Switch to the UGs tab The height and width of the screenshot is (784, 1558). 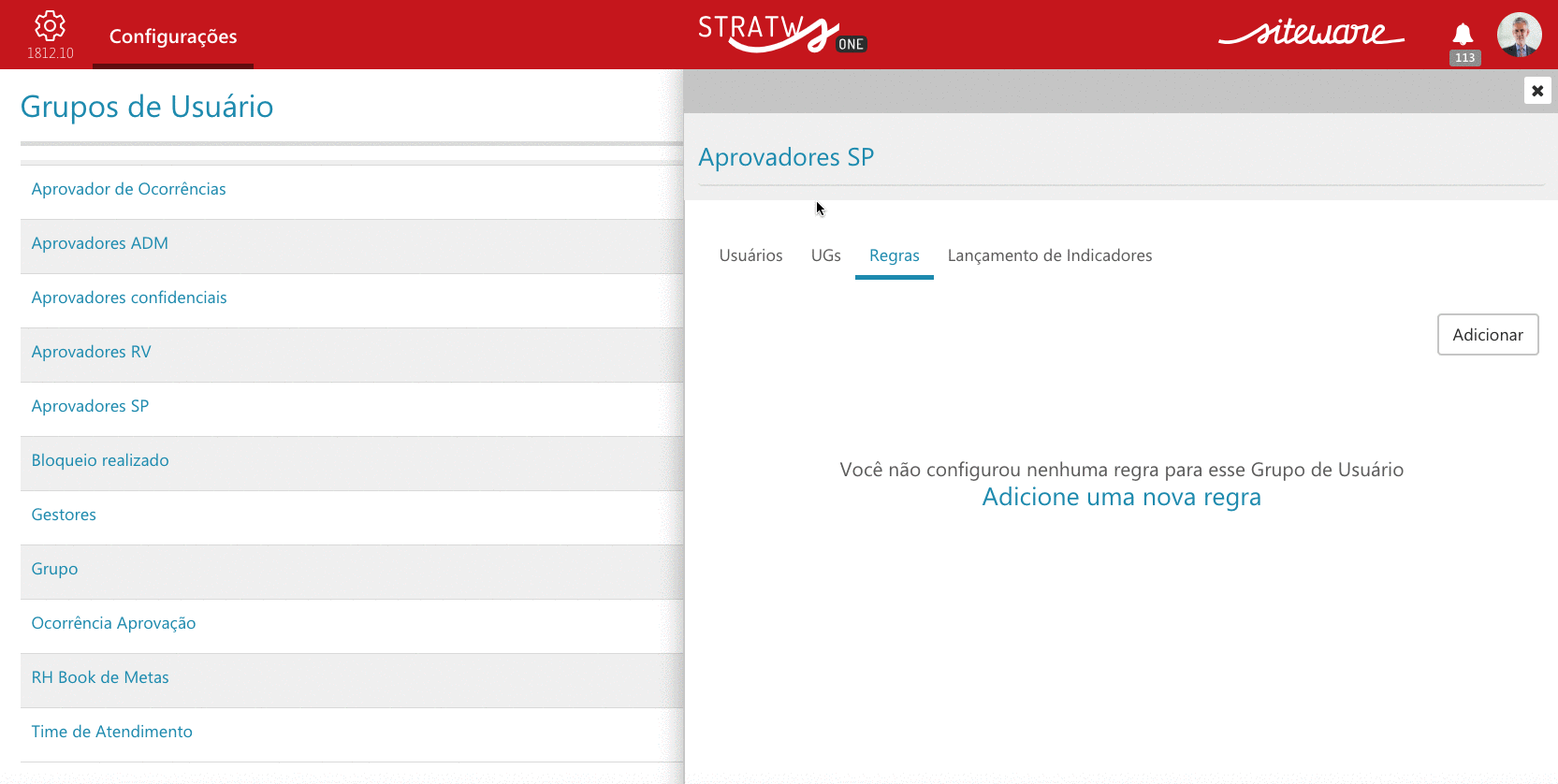click(x=826, y=255)
